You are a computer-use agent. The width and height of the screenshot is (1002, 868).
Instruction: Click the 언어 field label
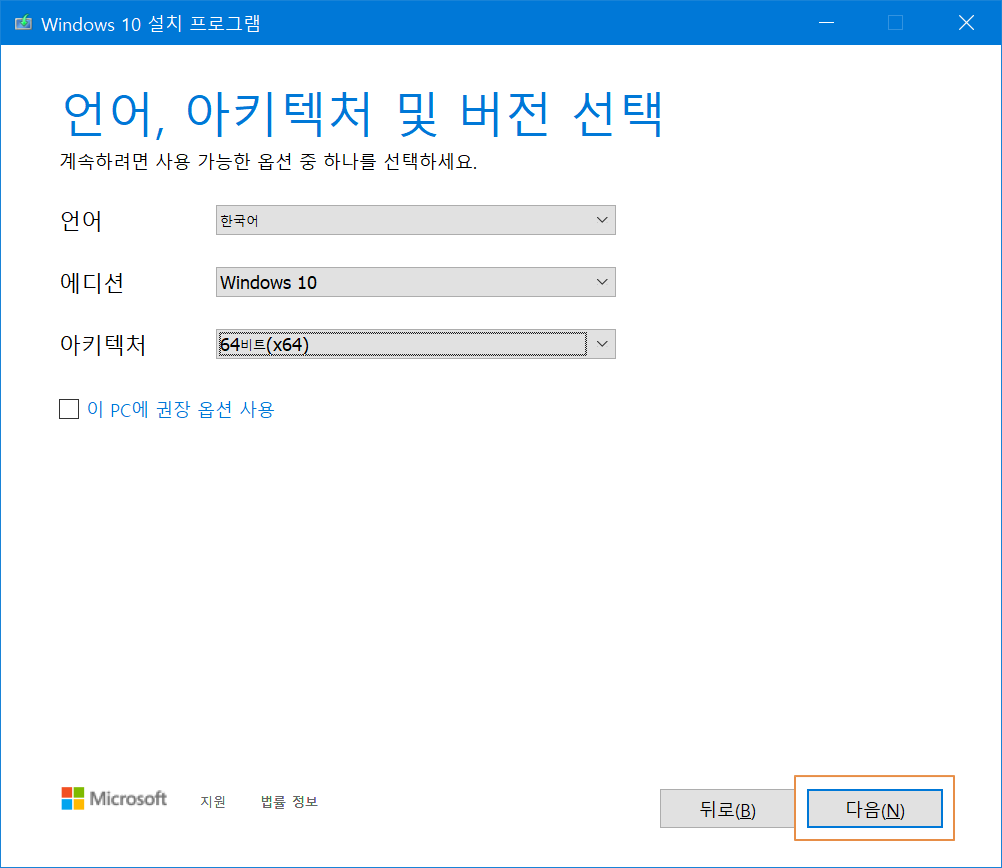pos(81,221)
